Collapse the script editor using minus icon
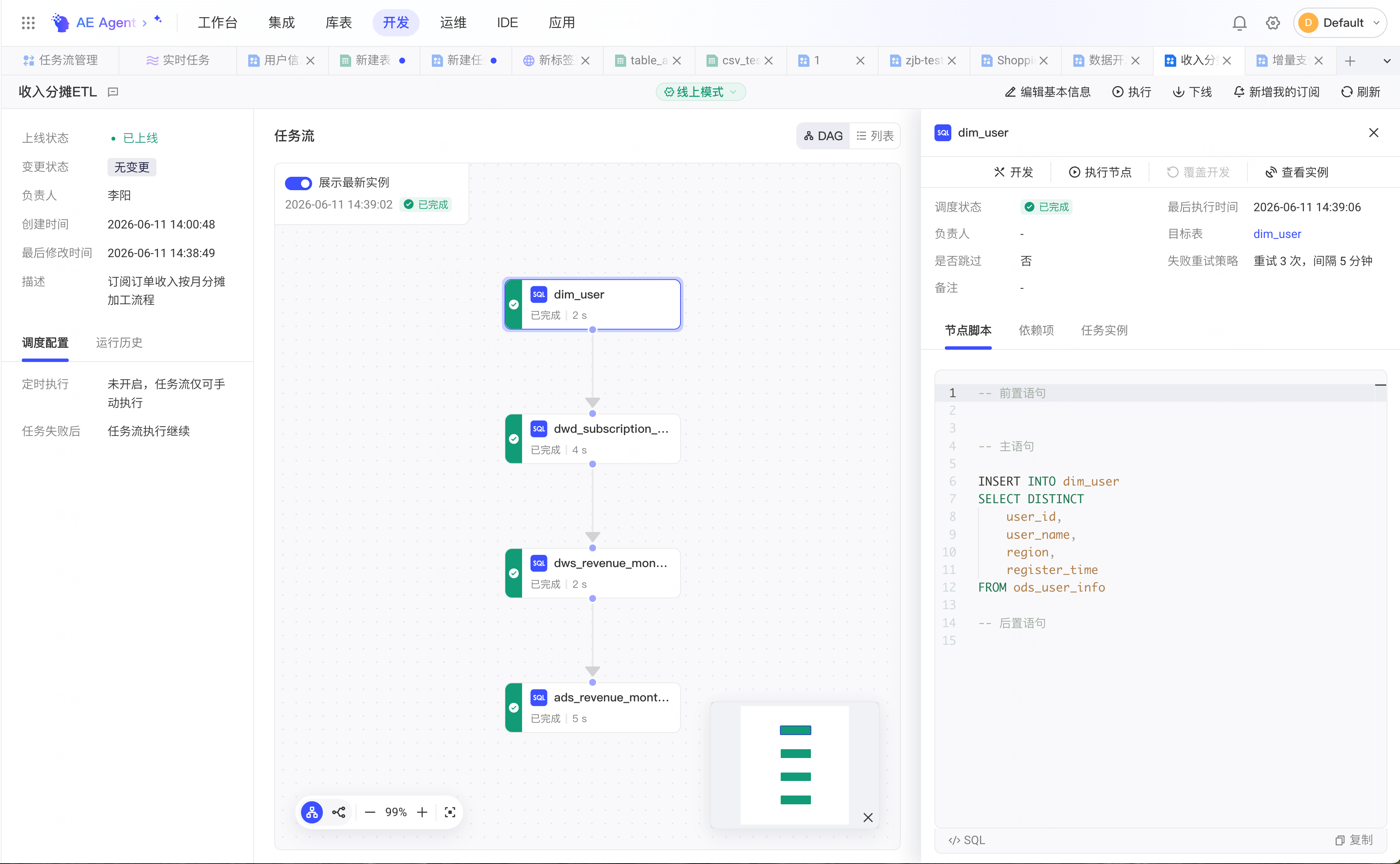The width and height of the screenshot is (1400, 864). pos(1380,385)
